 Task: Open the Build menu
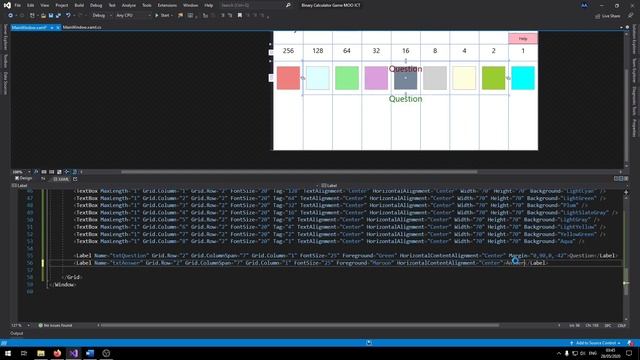79,5
